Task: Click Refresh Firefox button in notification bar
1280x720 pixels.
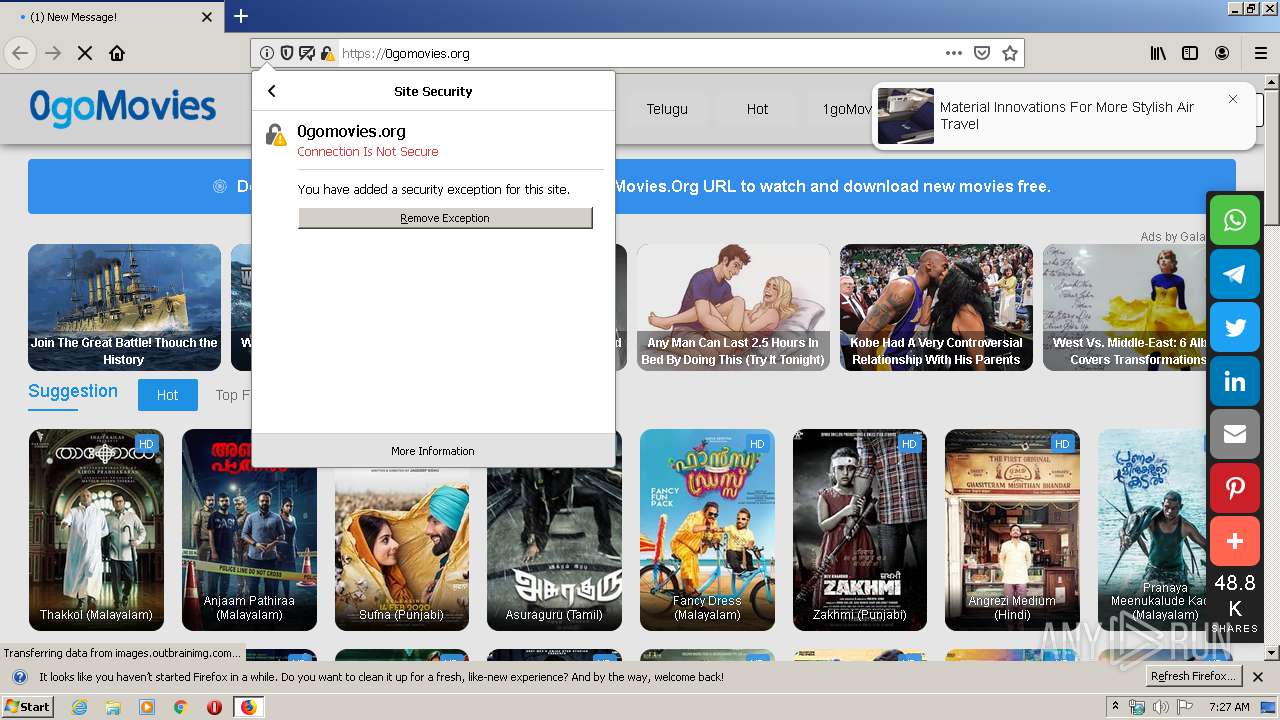Action: point(1193,676)
